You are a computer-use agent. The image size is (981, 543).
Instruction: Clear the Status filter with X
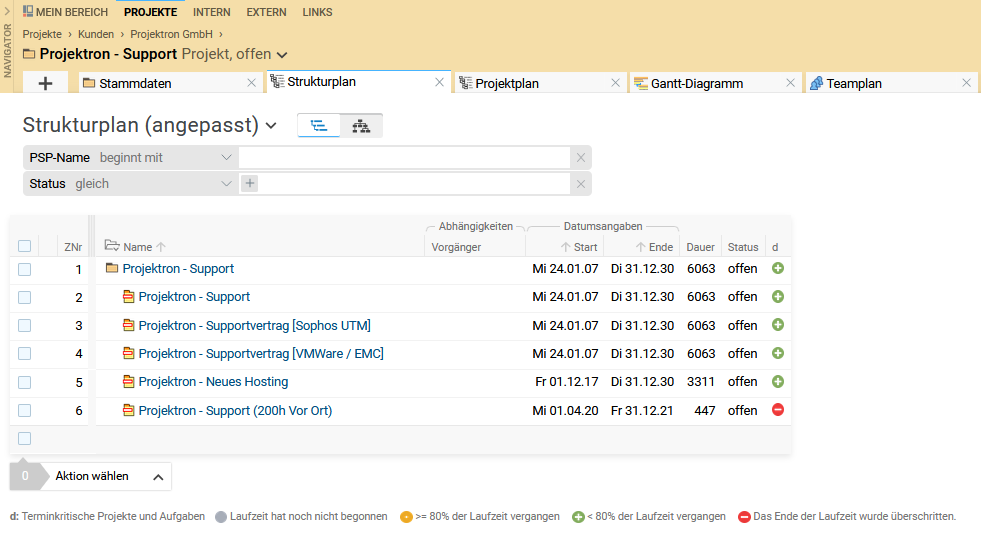(581, 184)
